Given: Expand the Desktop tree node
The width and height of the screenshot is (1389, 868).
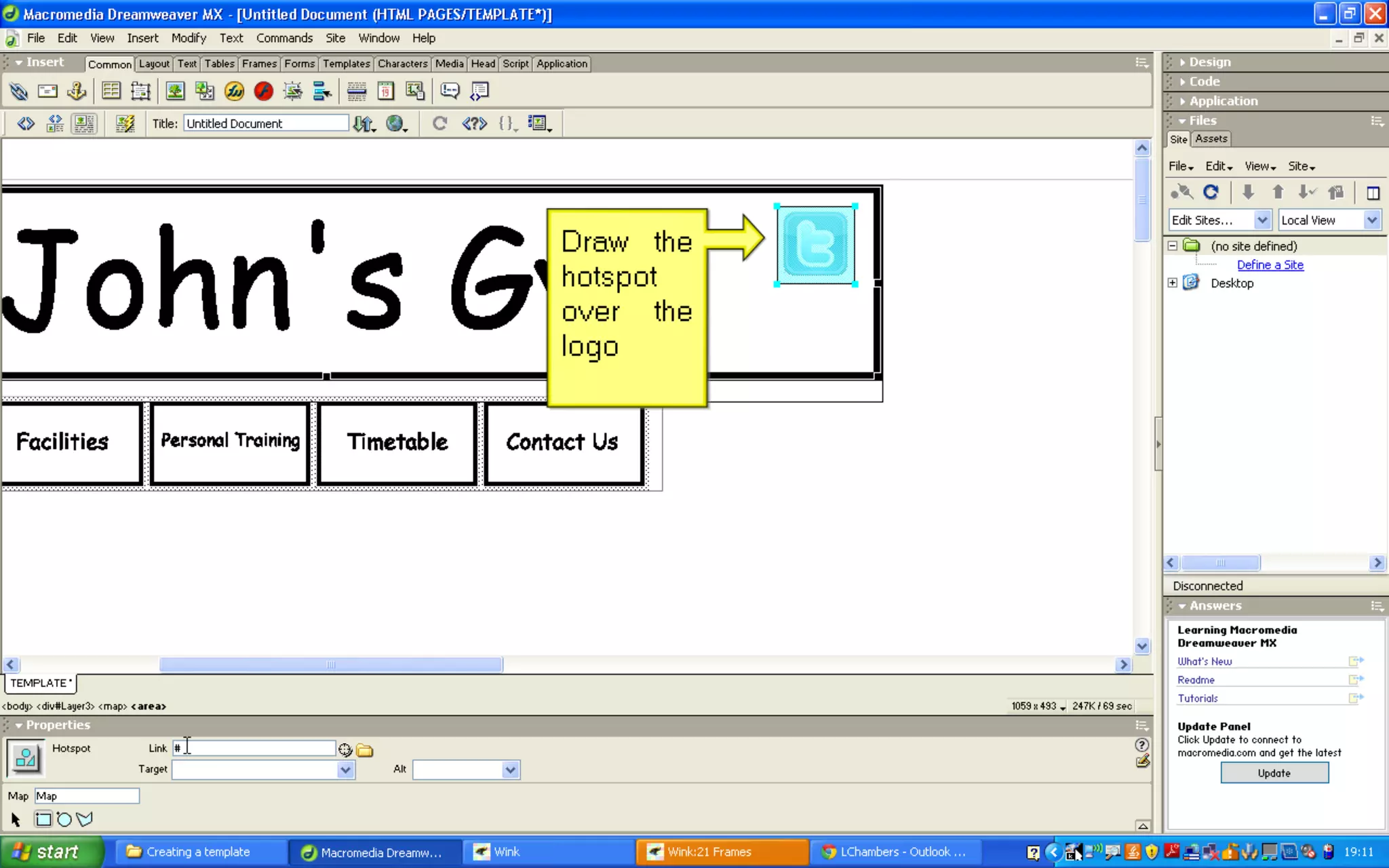Looking at the screenshot, I should pyautogui.click(x=1172, y=283).
